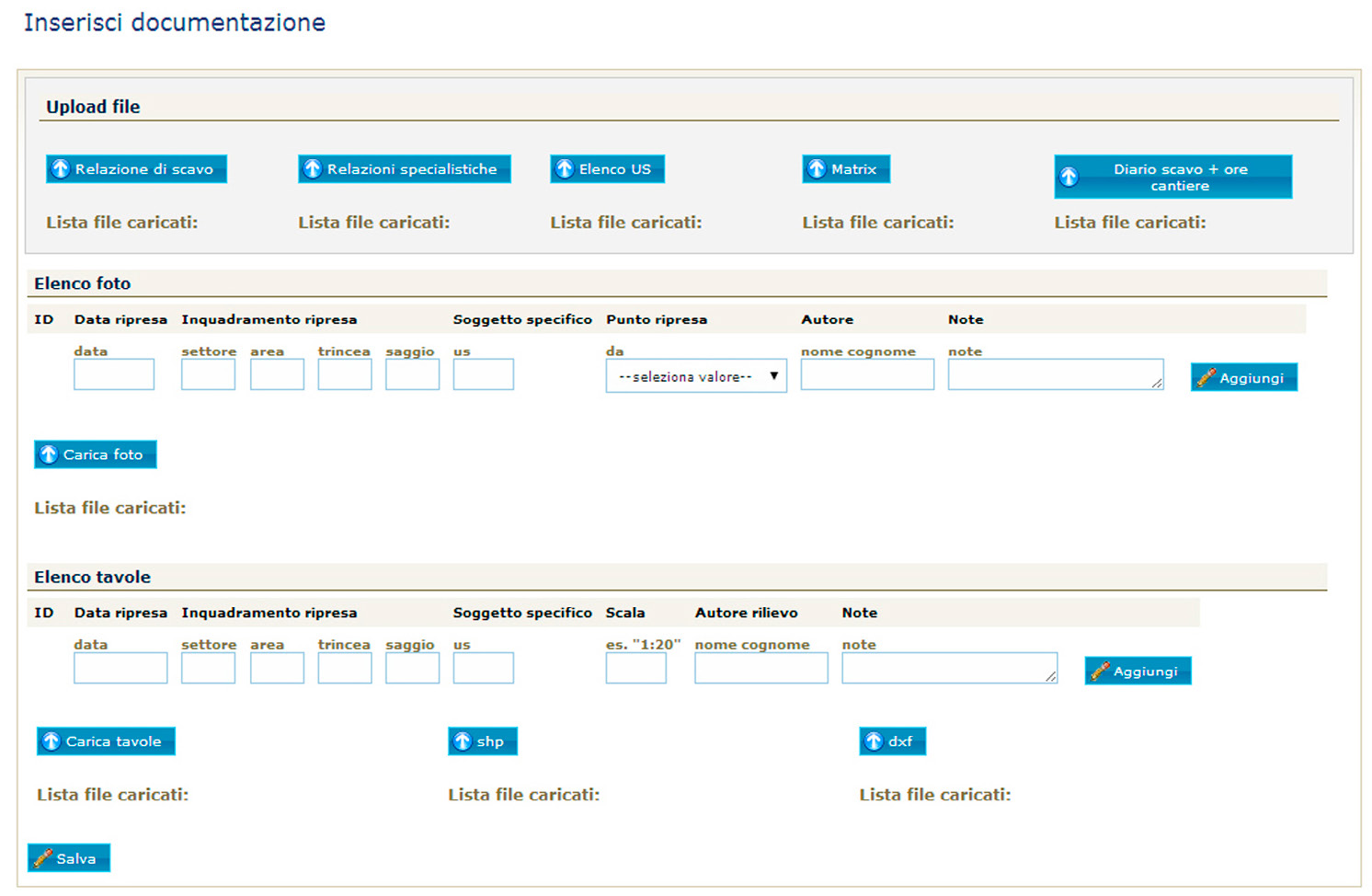The height and width of the screenshot is (896, 1372).
Task: Open the Punto ripresa 'seleziona valore' dropdown
Action: pyautogui.click(x=696, y=375)
